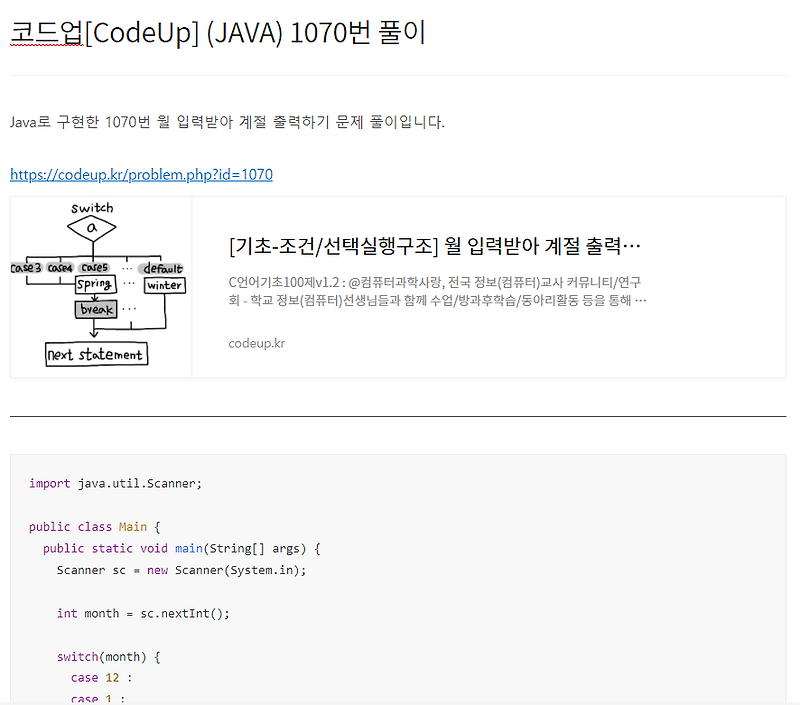Click the codeup.kr source label on the card
Viewport: 800px width, 705px height.
coord(253,343)
